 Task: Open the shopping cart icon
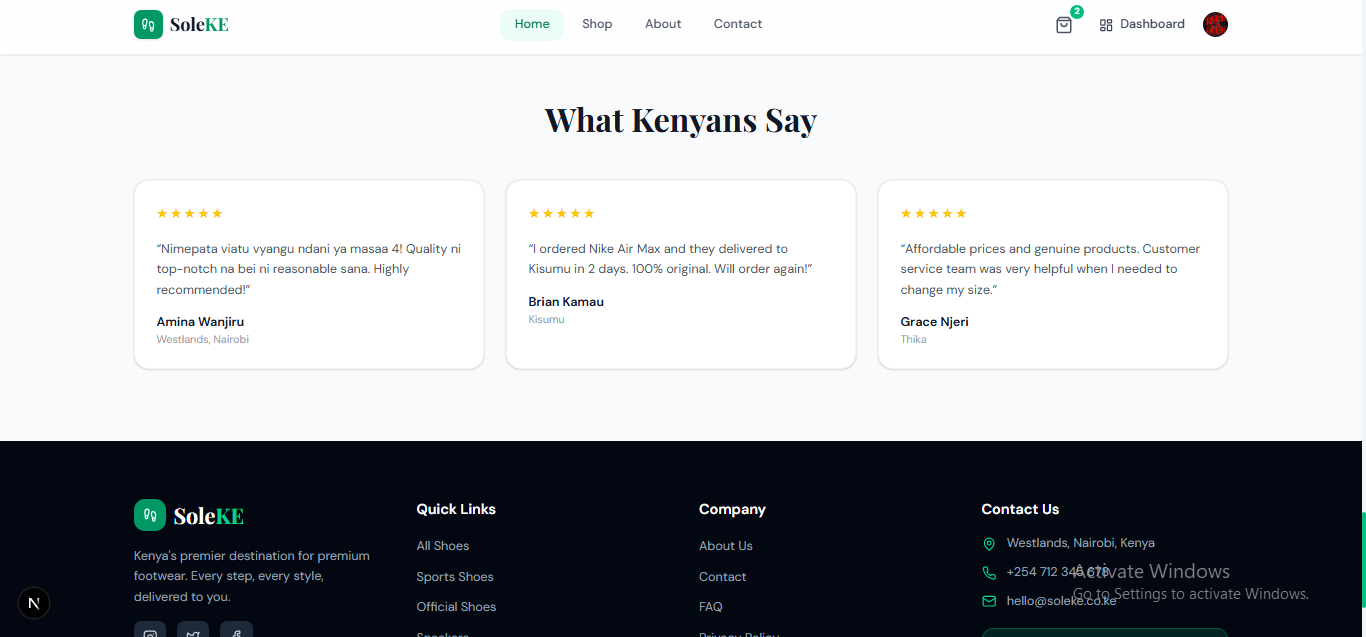(1064, 25)
